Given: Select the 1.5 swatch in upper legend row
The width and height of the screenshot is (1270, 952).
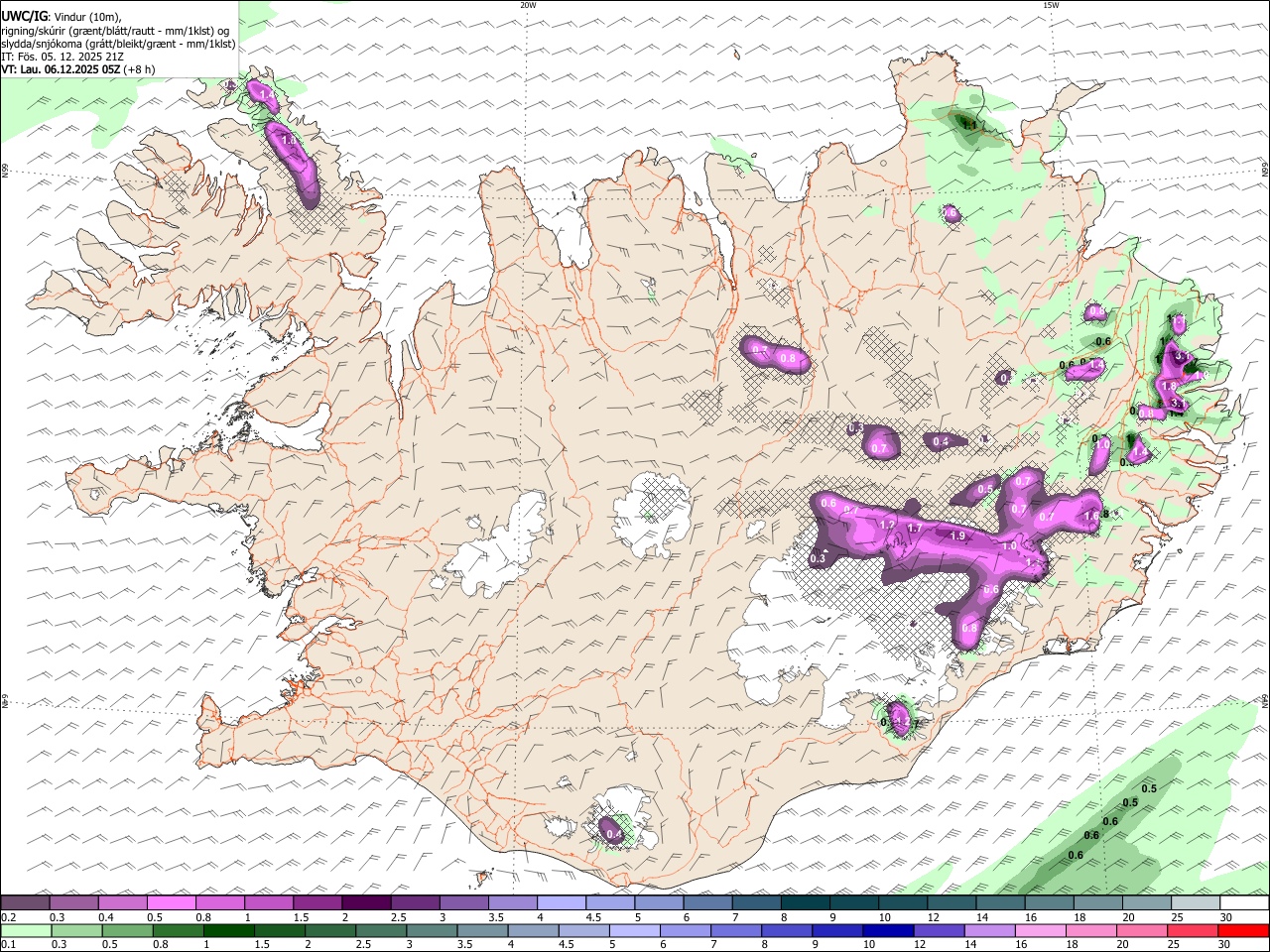Looking at the screenshot, I should (317, 902).
